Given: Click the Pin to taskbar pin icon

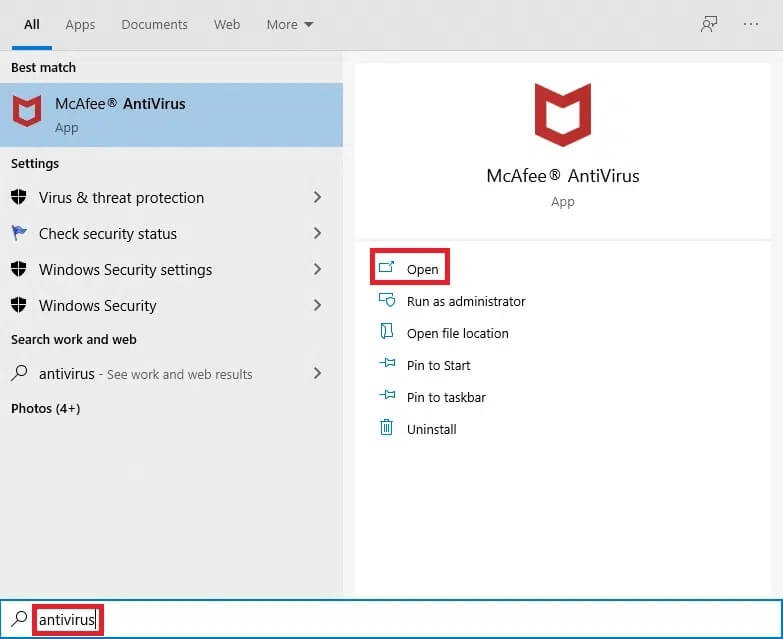Looking at the screenshot, I should pos(387,395).
